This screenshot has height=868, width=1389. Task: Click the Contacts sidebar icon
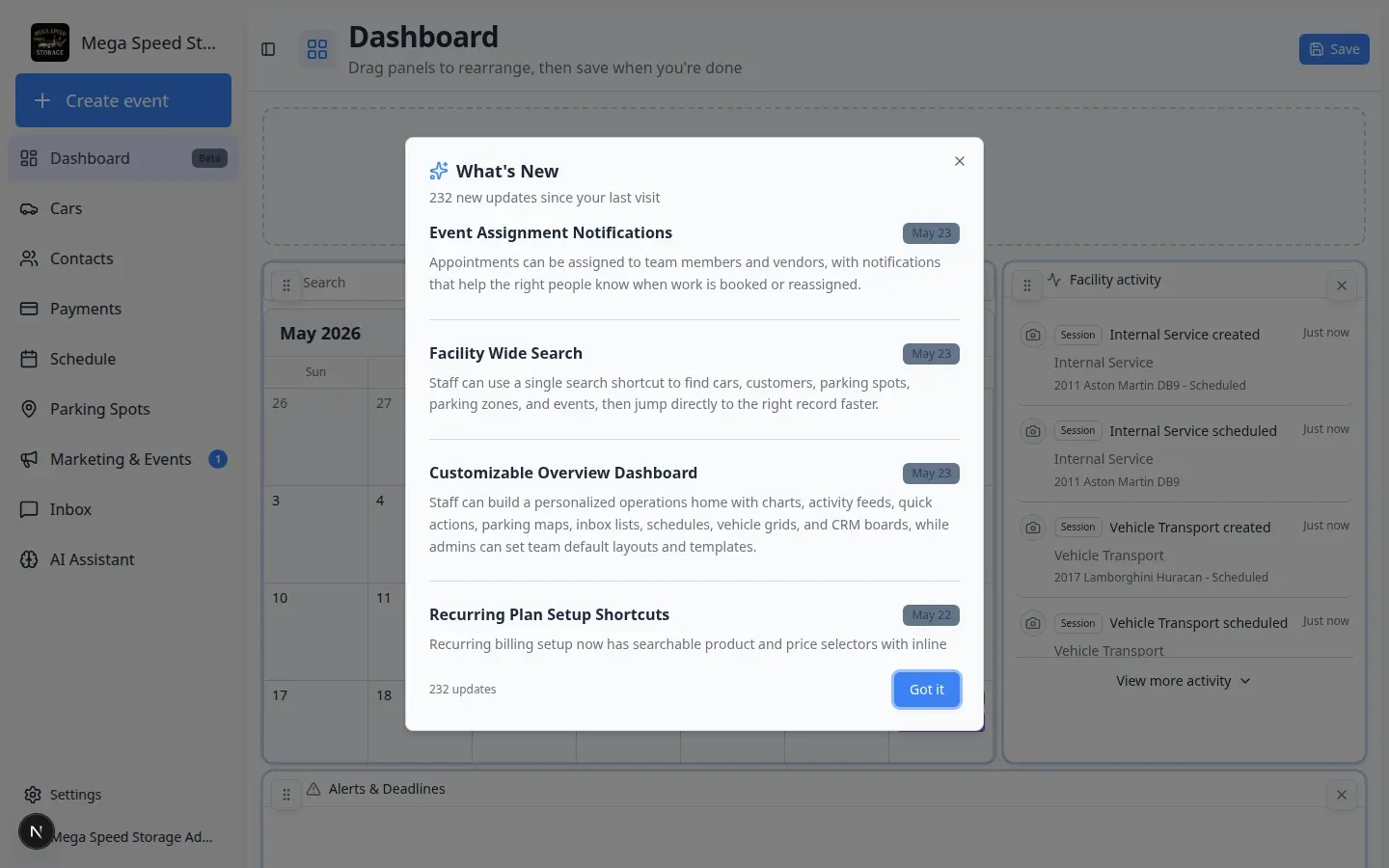point(29,258)
